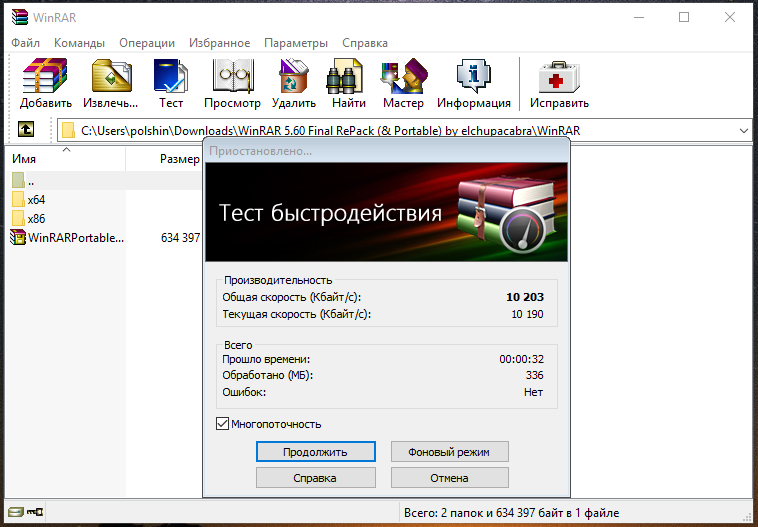This screenshot has width=758, height=527.
Task: Click the Исправить (Repair) first-aid icon
Action: click(x=559, y=77)
